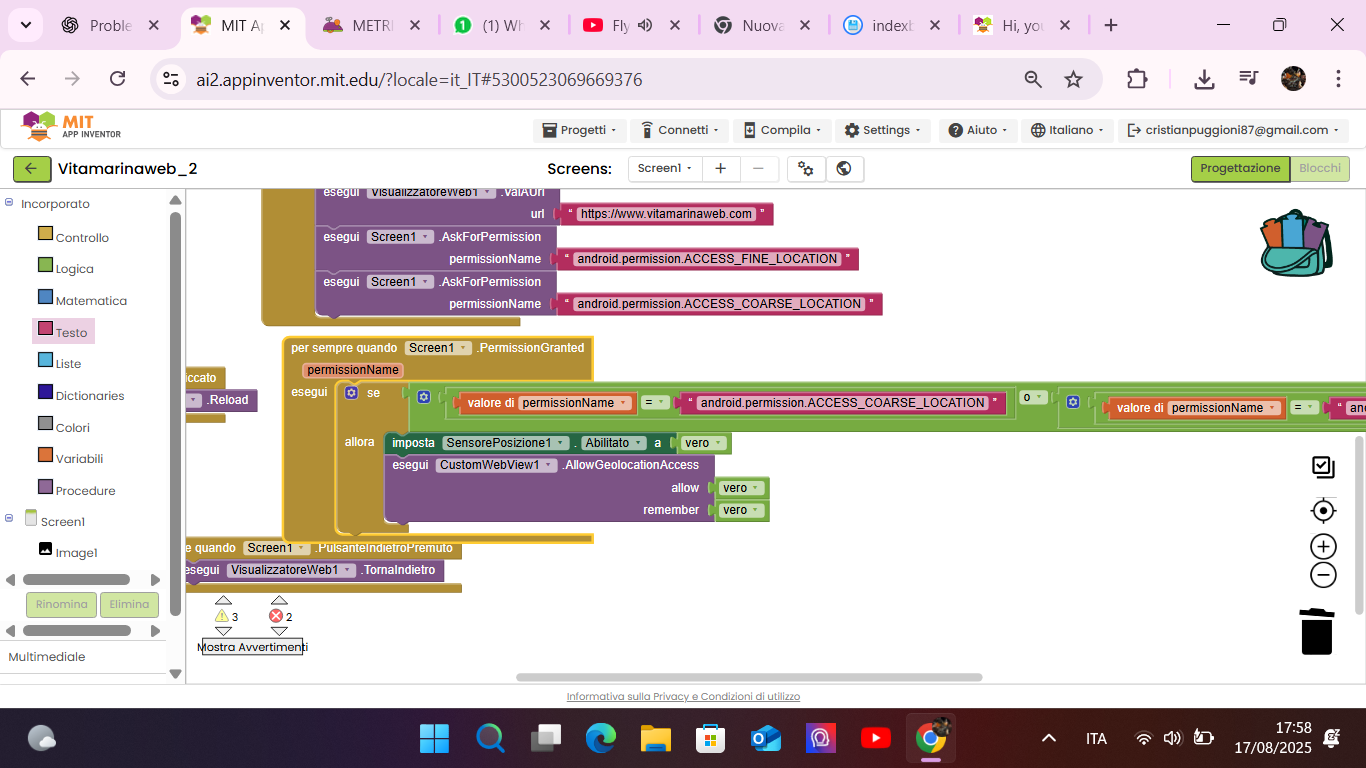The image size is (1366, 768).
Task: Center workspace with the crosshair icon
Action: pyautogui.click(x=1323, y=511)
